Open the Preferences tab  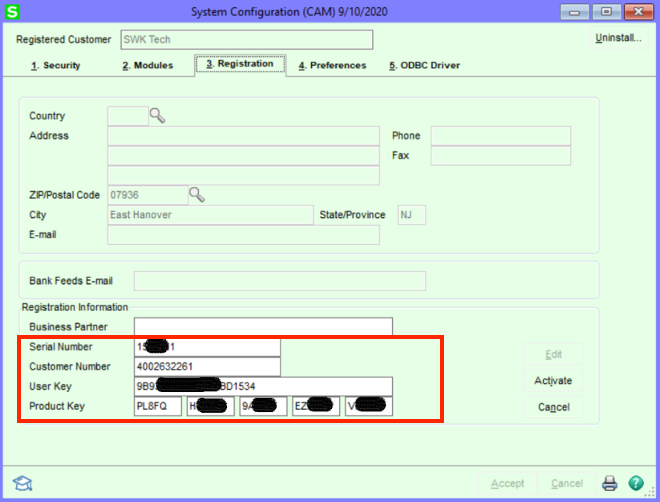coord(333,65)
